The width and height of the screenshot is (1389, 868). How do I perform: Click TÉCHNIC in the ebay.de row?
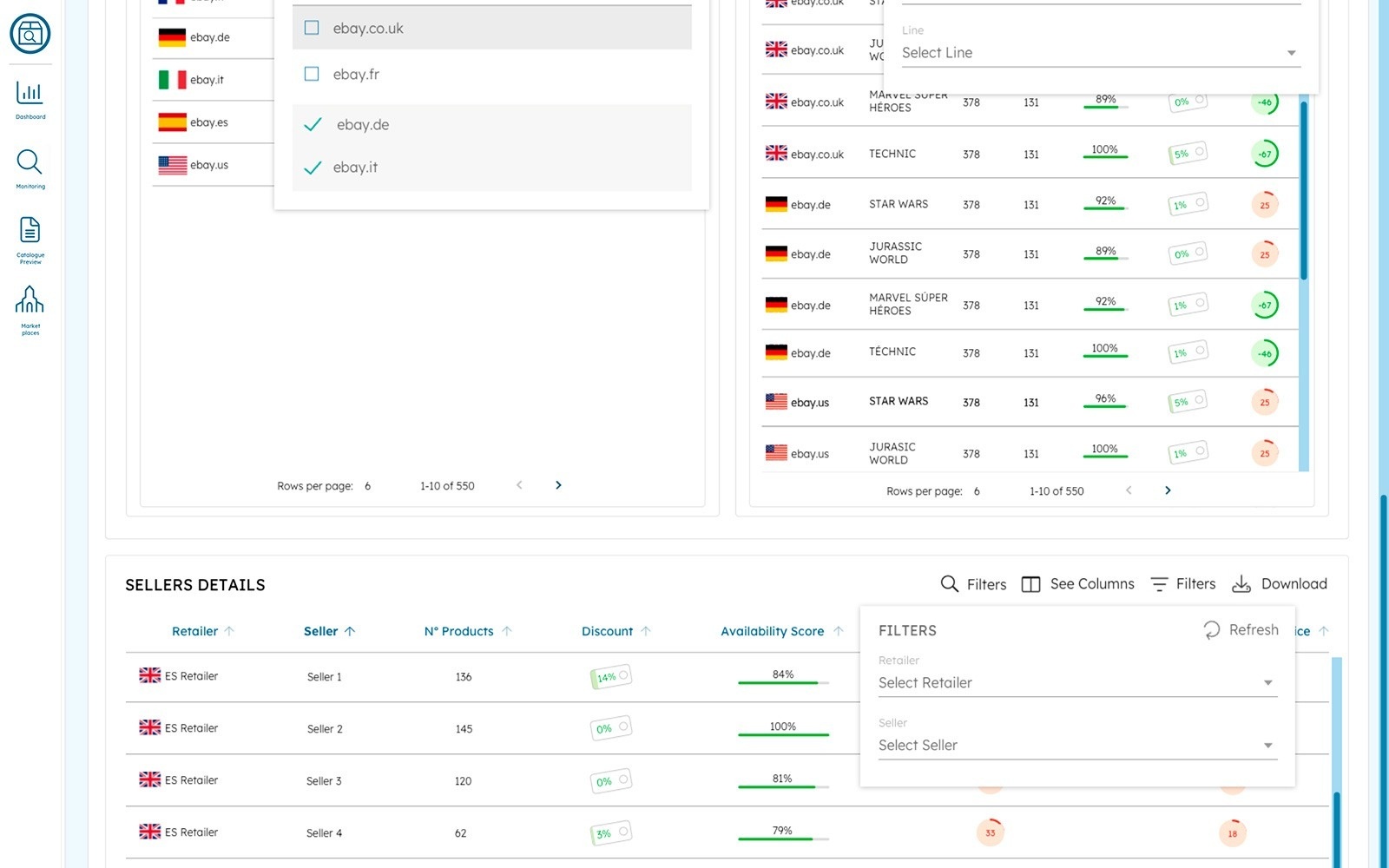pos(892,352)
